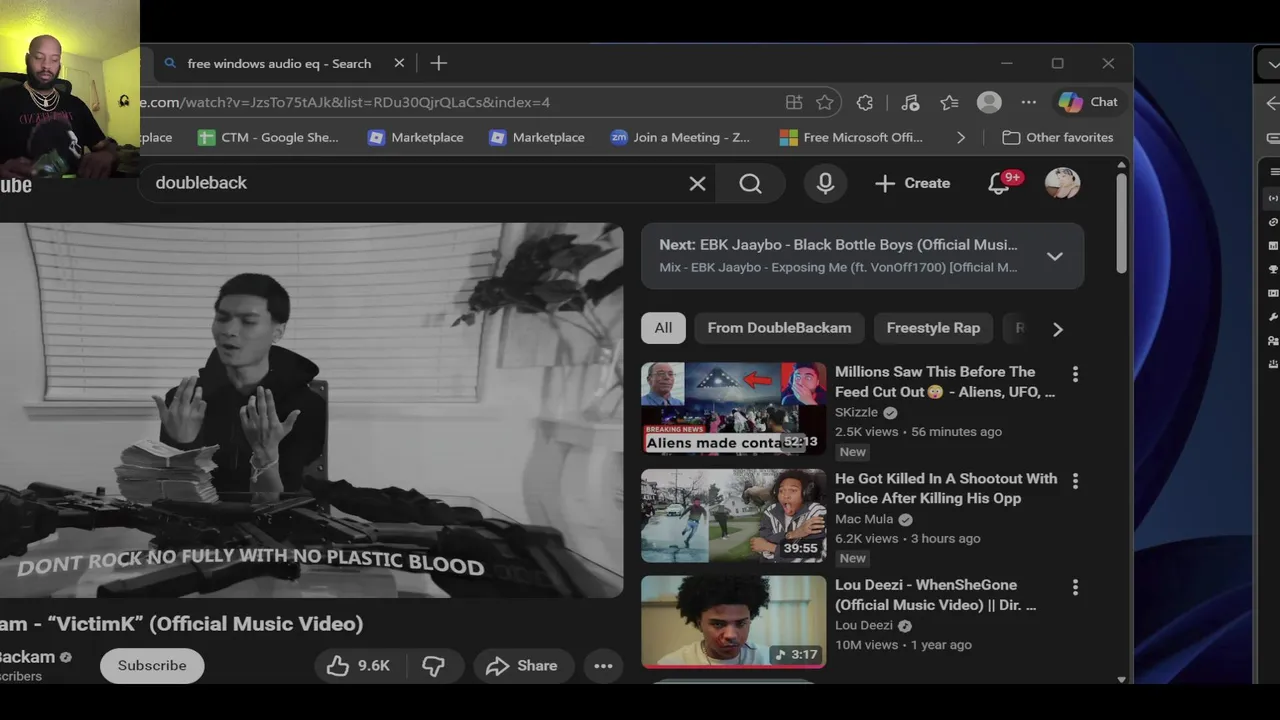Show more filter chips arrow
This screenshot has height=720, width=1280.
point(1057,328)
